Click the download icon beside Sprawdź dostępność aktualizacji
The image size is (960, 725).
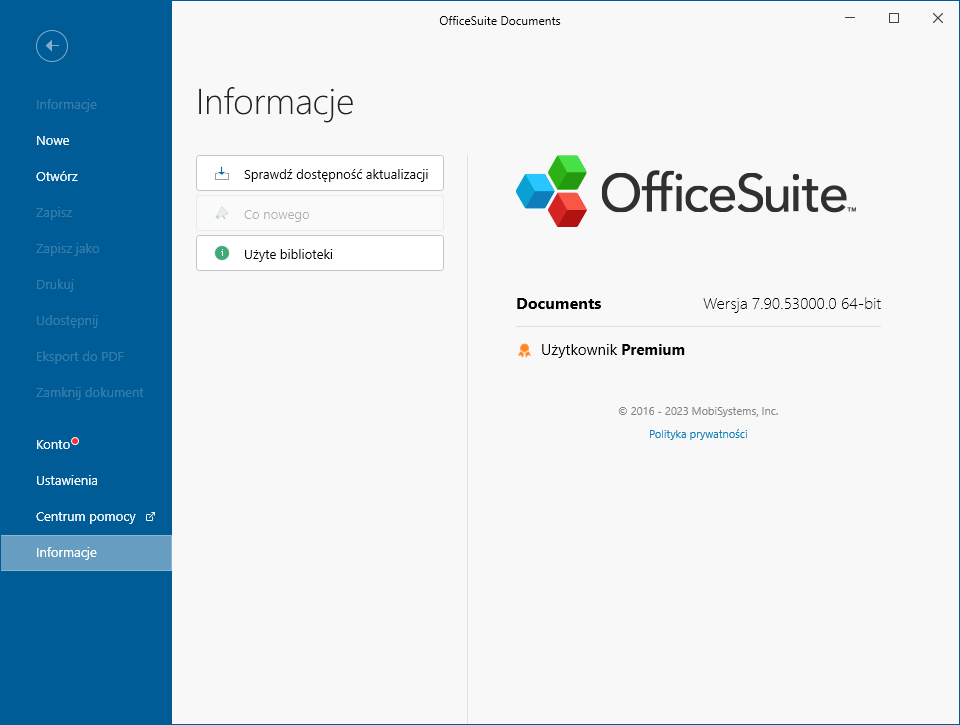click(x=222, y=174)
